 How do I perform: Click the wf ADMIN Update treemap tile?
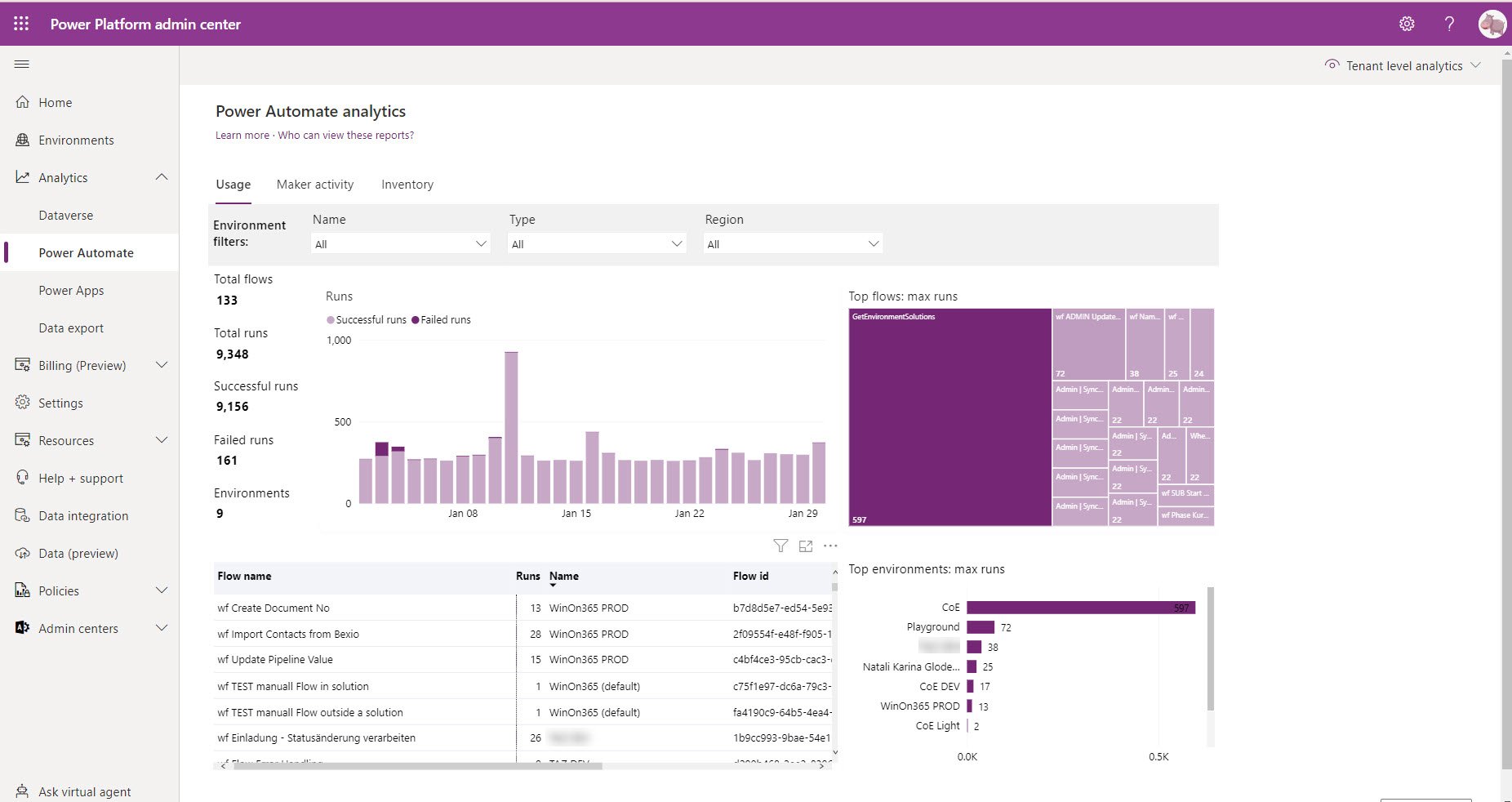[x=1088, y=344]
